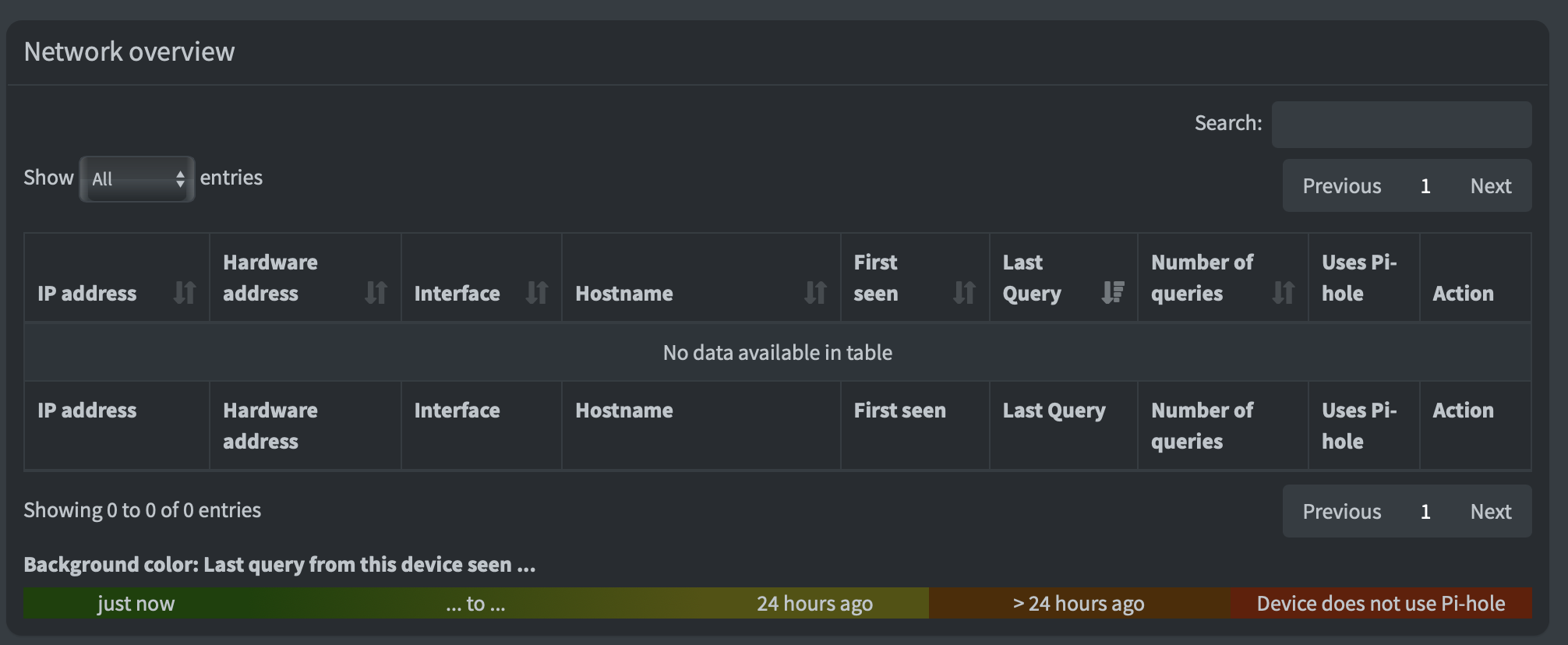This screenshot has width=1568, height=645.
Task: Click the '> 24 hours ago' legend swatch
Action: (x=1079, y=604)
